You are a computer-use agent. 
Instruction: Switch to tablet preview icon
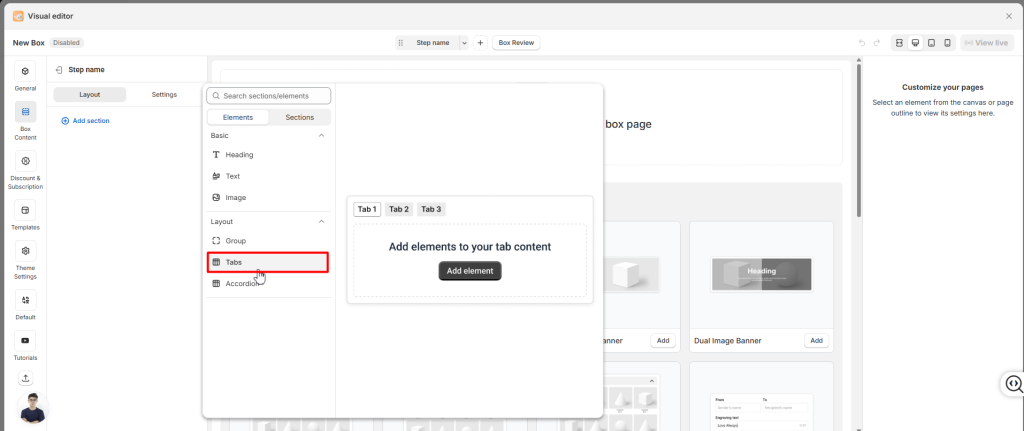(x=931, y=43)
